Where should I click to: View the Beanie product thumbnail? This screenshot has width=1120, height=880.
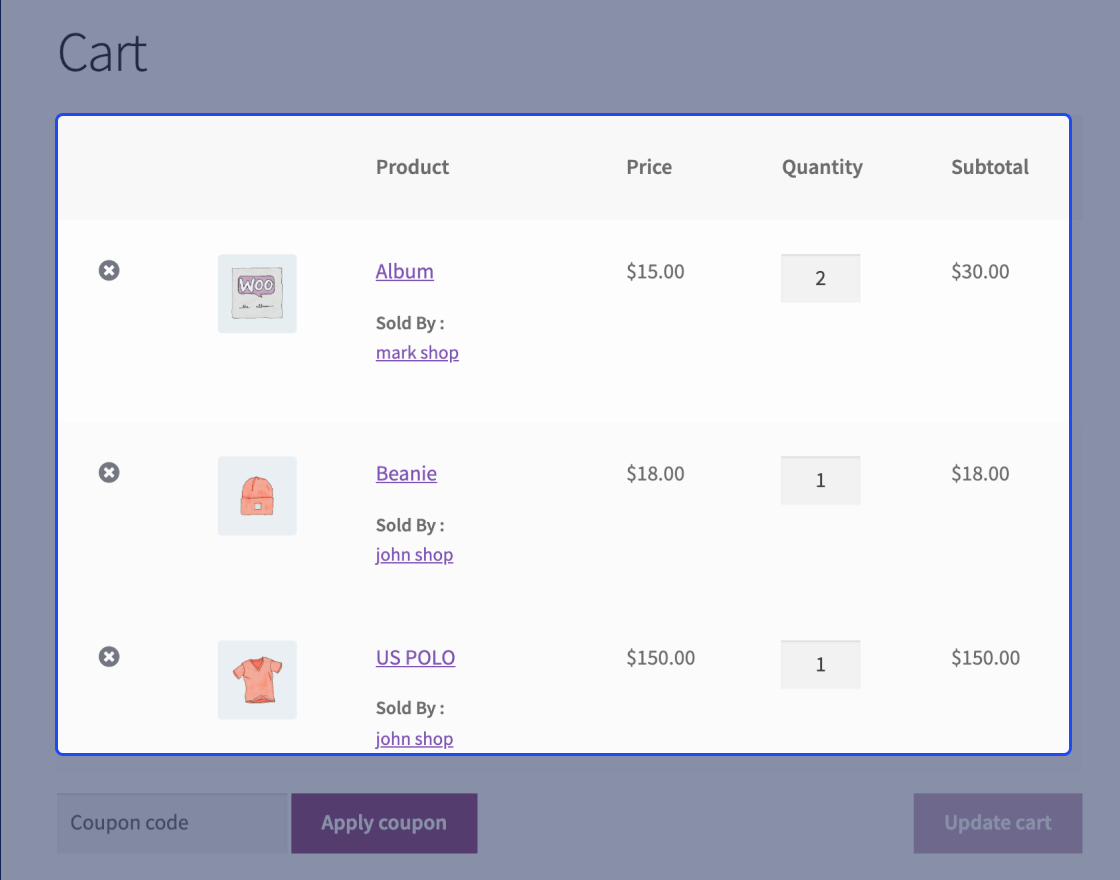pos(257,495)
